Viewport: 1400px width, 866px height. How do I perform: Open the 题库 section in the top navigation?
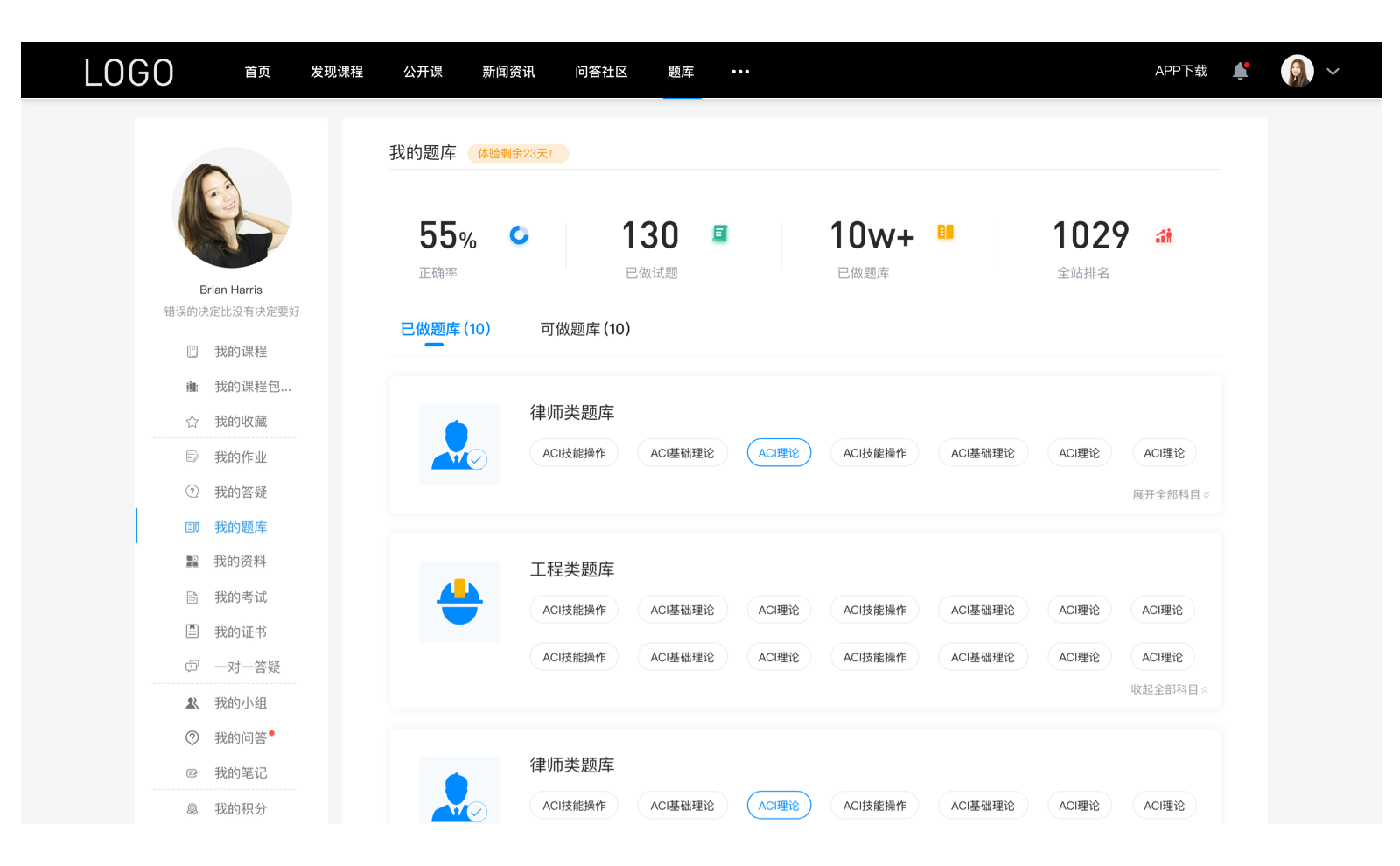[681, 72]
